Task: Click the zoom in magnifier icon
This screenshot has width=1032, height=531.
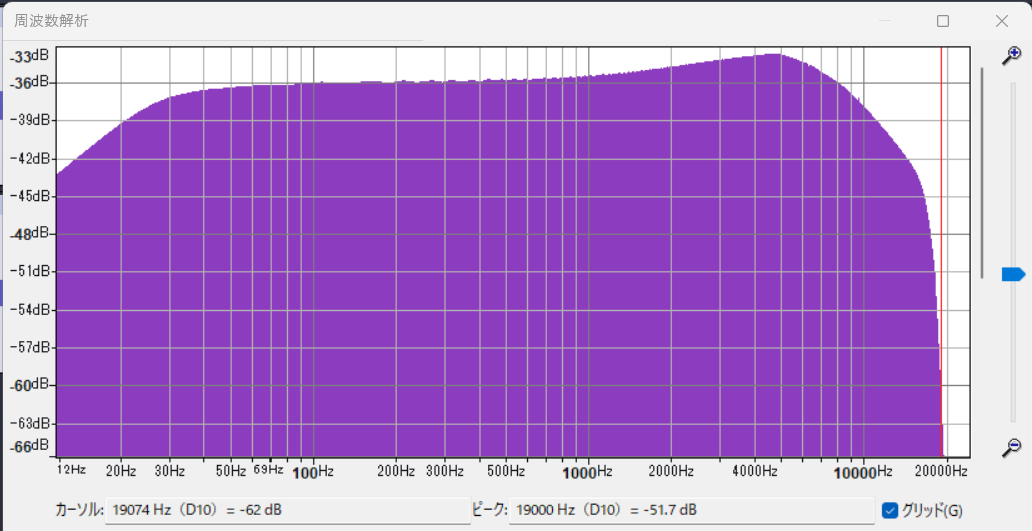Action: coord(1012,55)
